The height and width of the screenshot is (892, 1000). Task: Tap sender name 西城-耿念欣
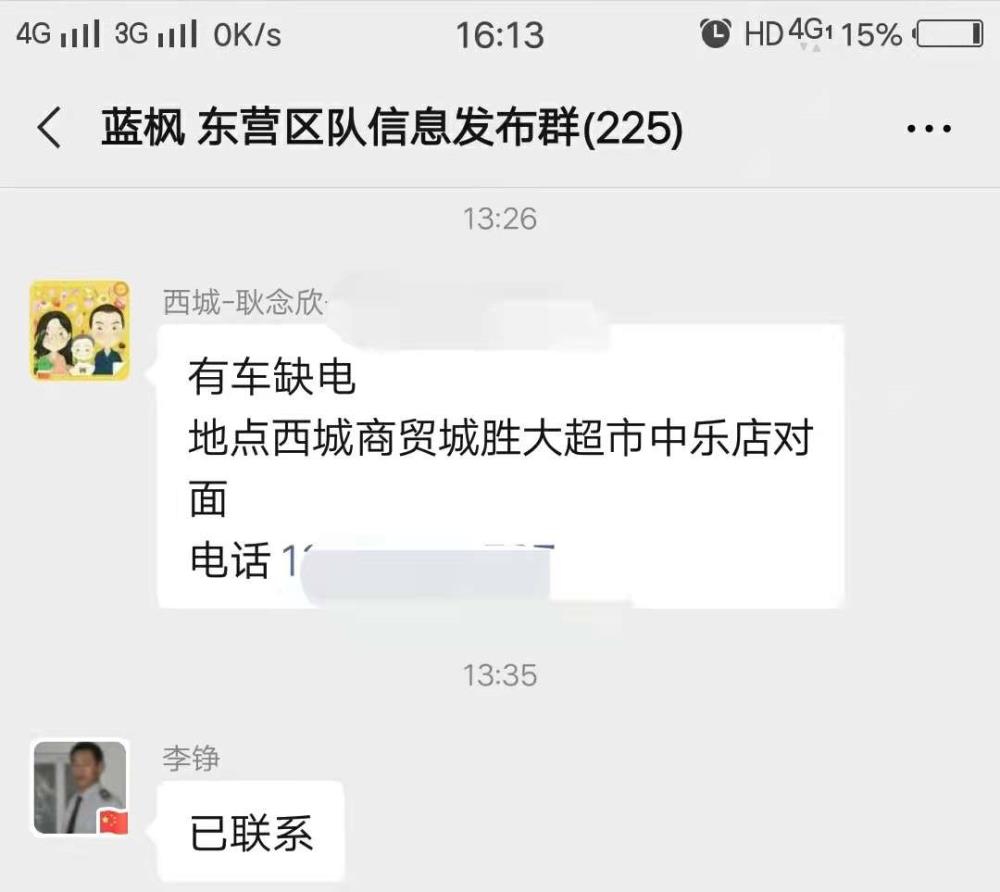click(x=243, y=302)
